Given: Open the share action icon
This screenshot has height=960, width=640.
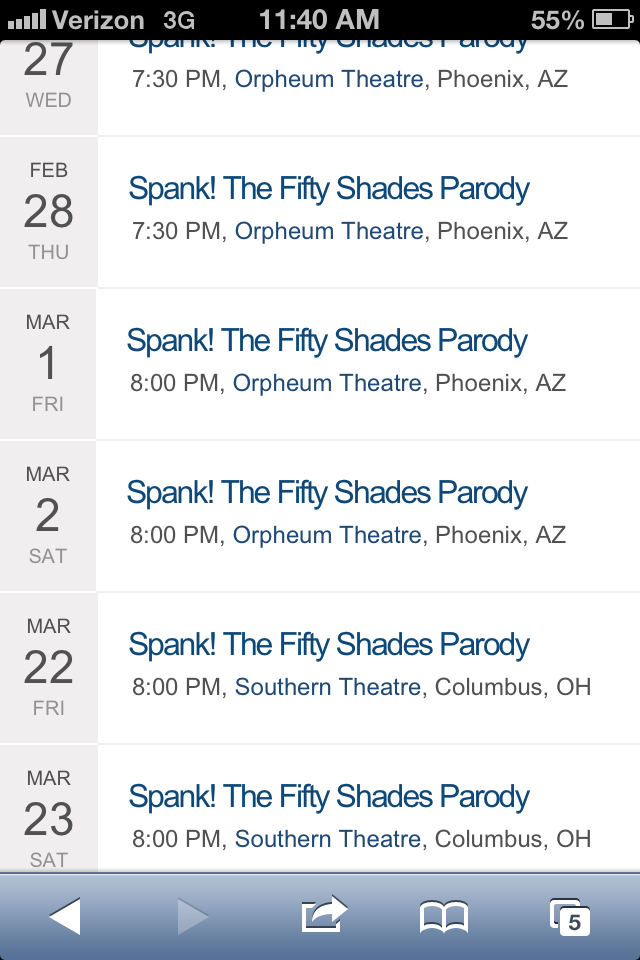Looking at the screenshot, I should (324, 914).
